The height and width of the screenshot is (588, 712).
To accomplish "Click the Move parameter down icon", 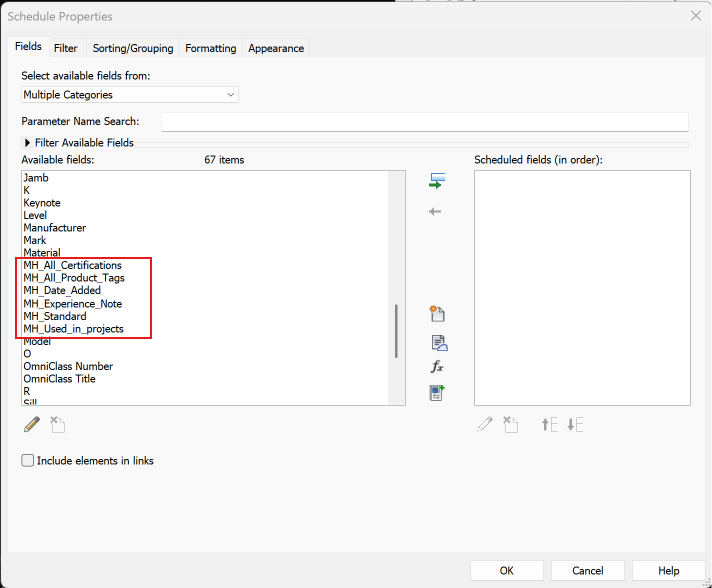I will (575, 425).
